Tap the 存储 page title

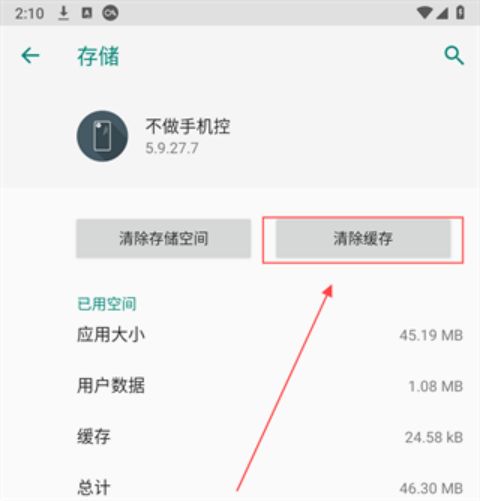pos(98,56)
